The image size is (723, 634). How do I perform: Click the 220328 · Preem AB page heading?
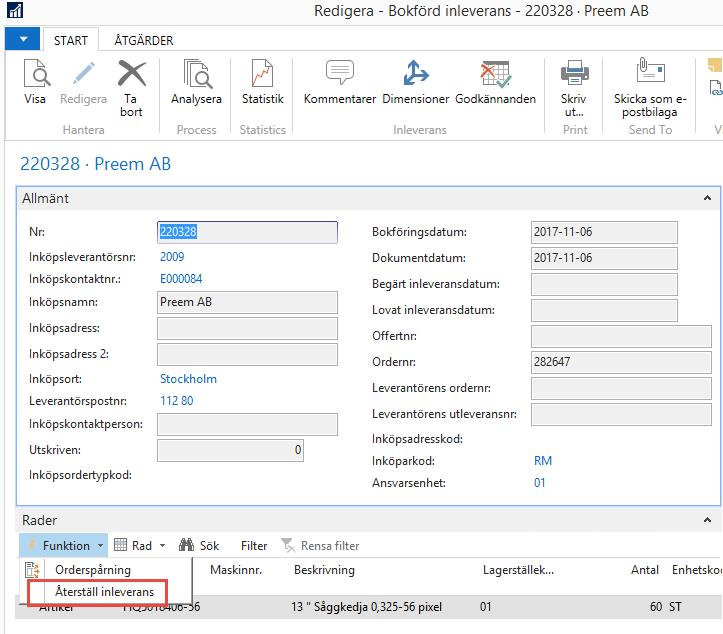(x=95, y=164)
